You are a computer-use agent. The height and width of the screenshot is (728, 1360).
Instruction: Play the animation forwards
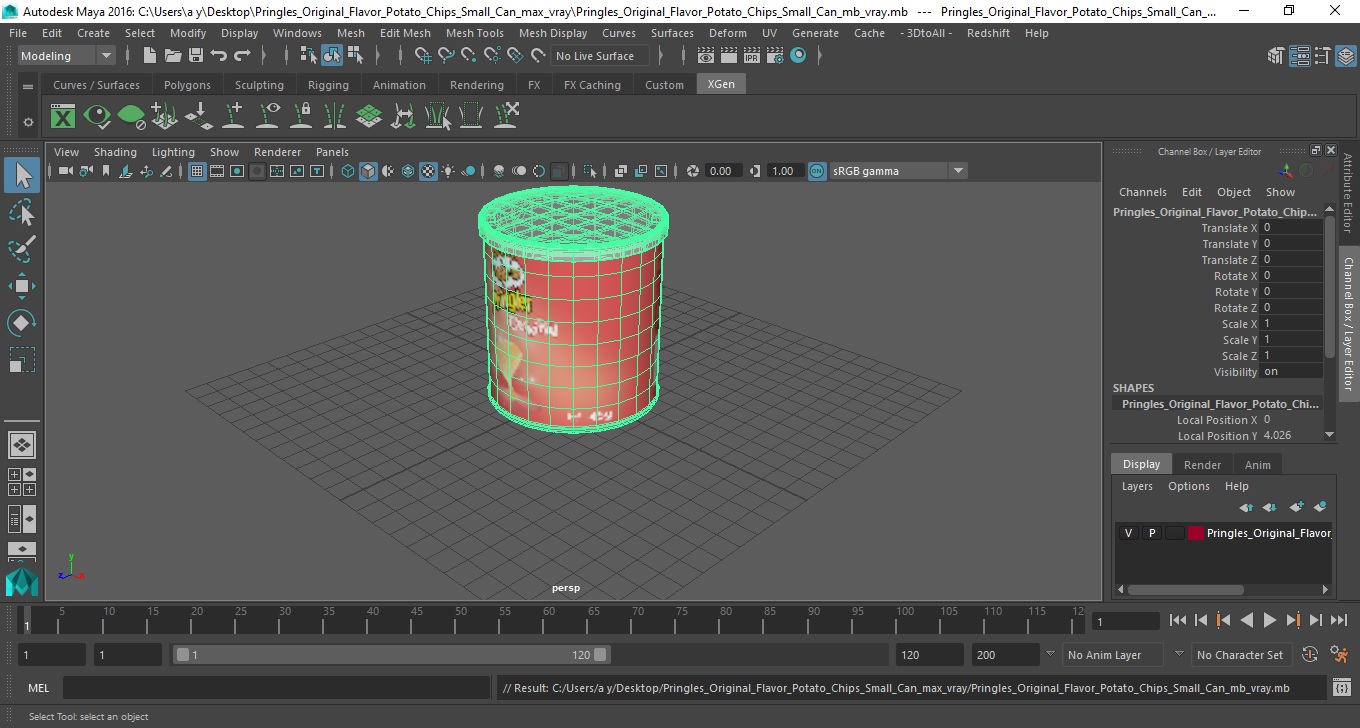1269,621
